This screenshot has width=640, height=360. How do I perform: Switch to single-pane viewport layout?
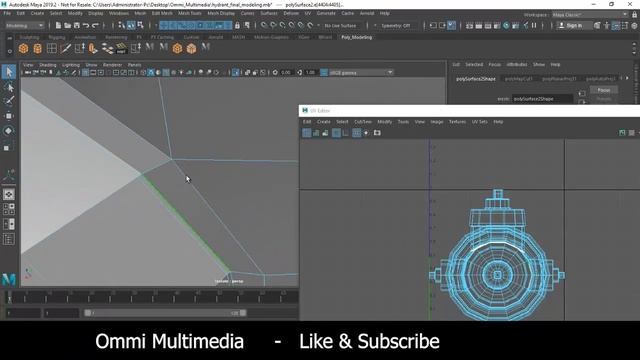9,194
